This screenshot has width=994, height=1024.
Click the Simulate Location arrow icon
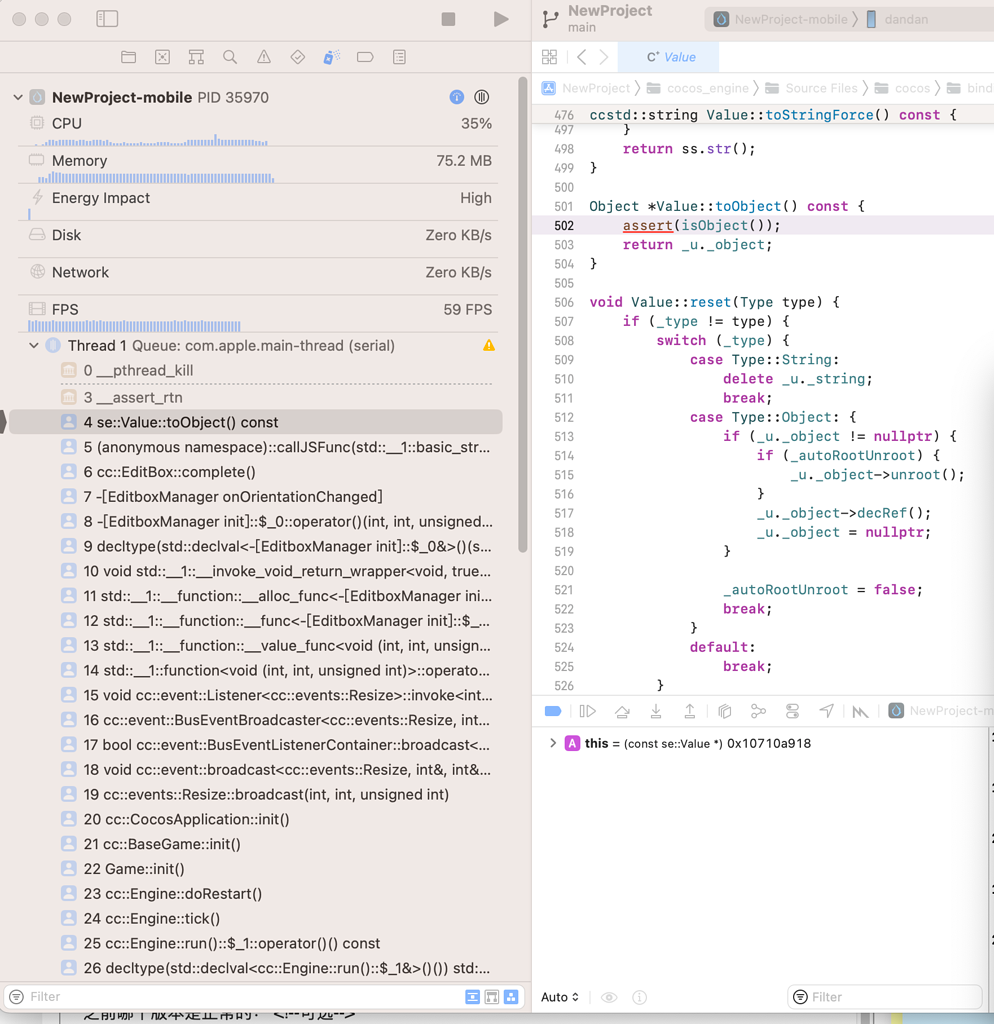[826, 711]
